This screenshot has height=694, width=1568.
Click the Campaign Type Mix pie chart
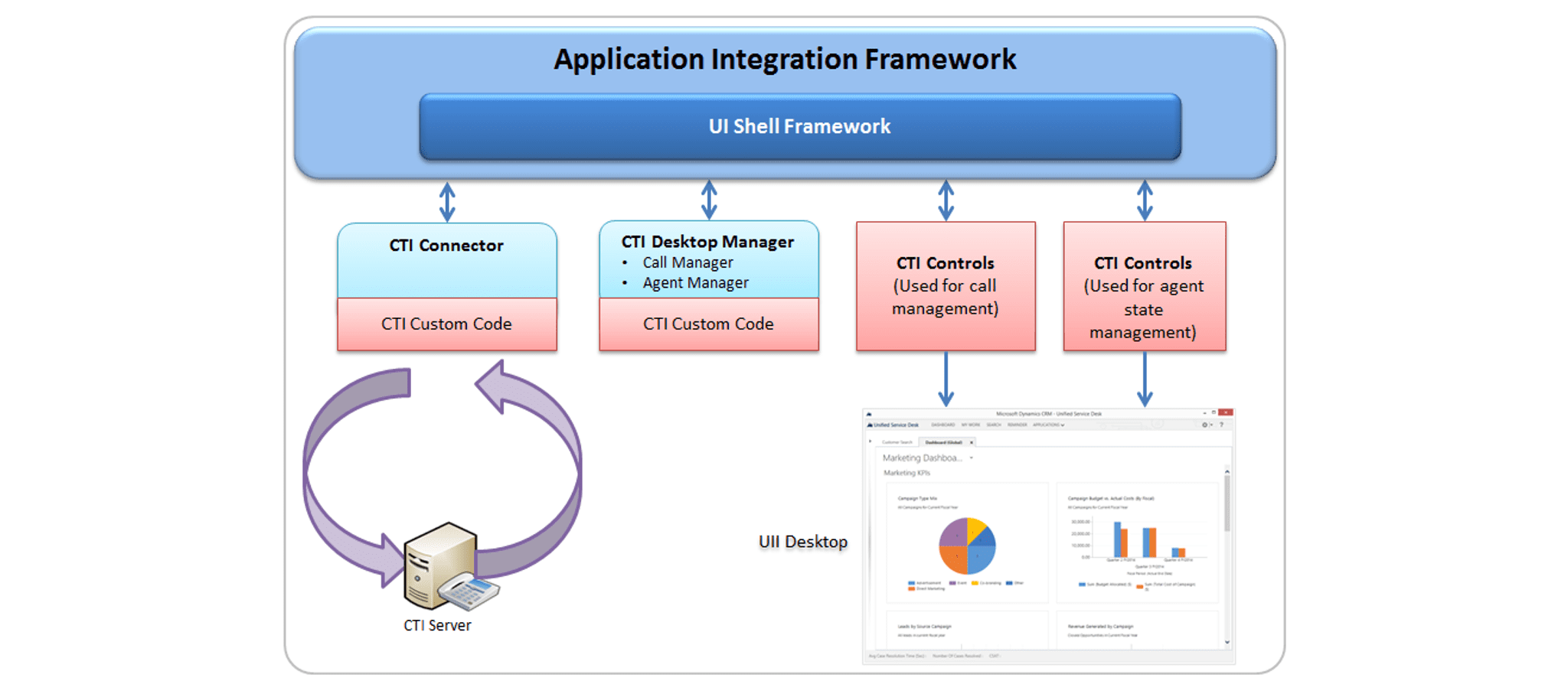pos(968,546)
